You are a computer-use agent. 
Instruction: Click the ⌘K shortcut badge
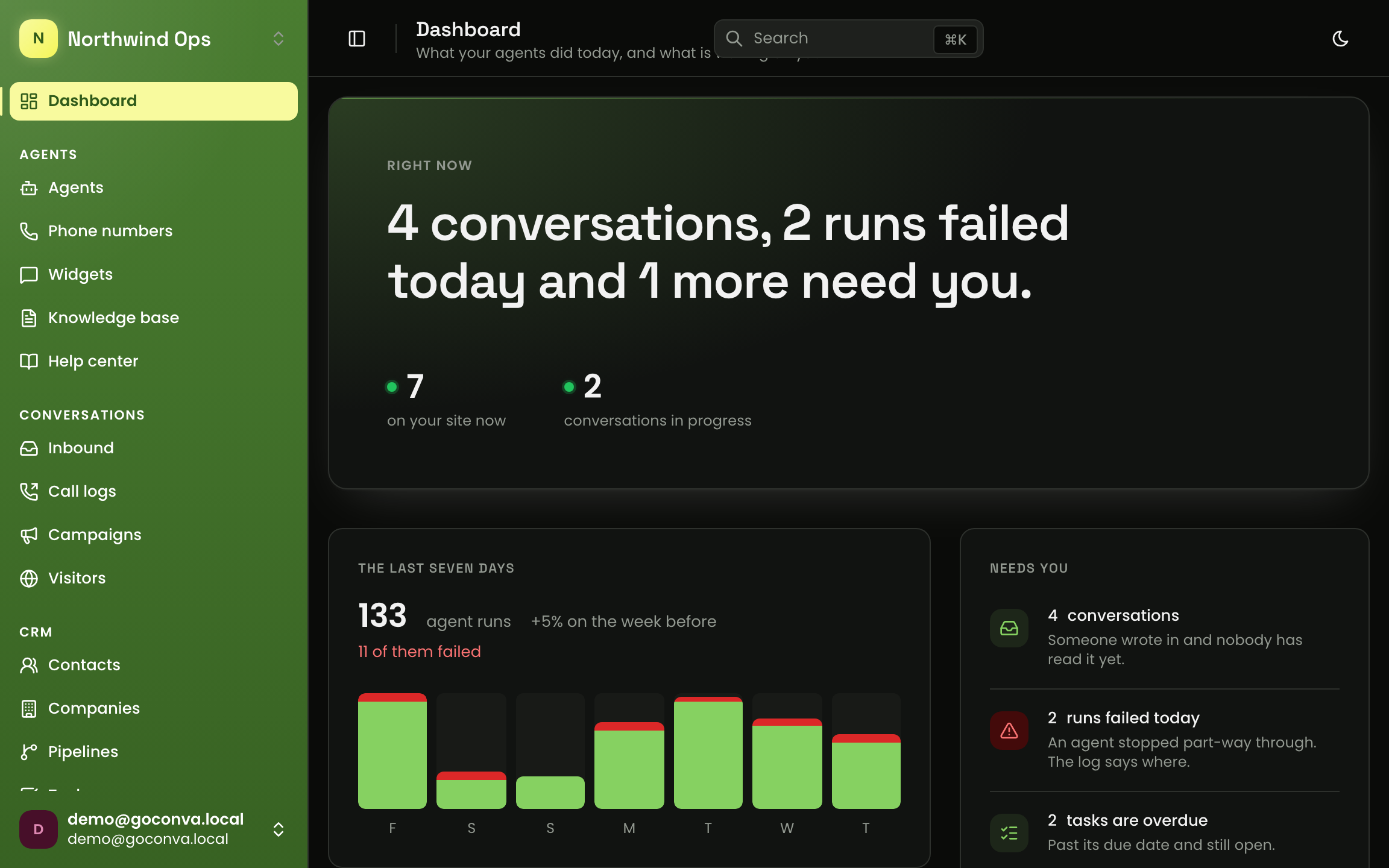956,39
